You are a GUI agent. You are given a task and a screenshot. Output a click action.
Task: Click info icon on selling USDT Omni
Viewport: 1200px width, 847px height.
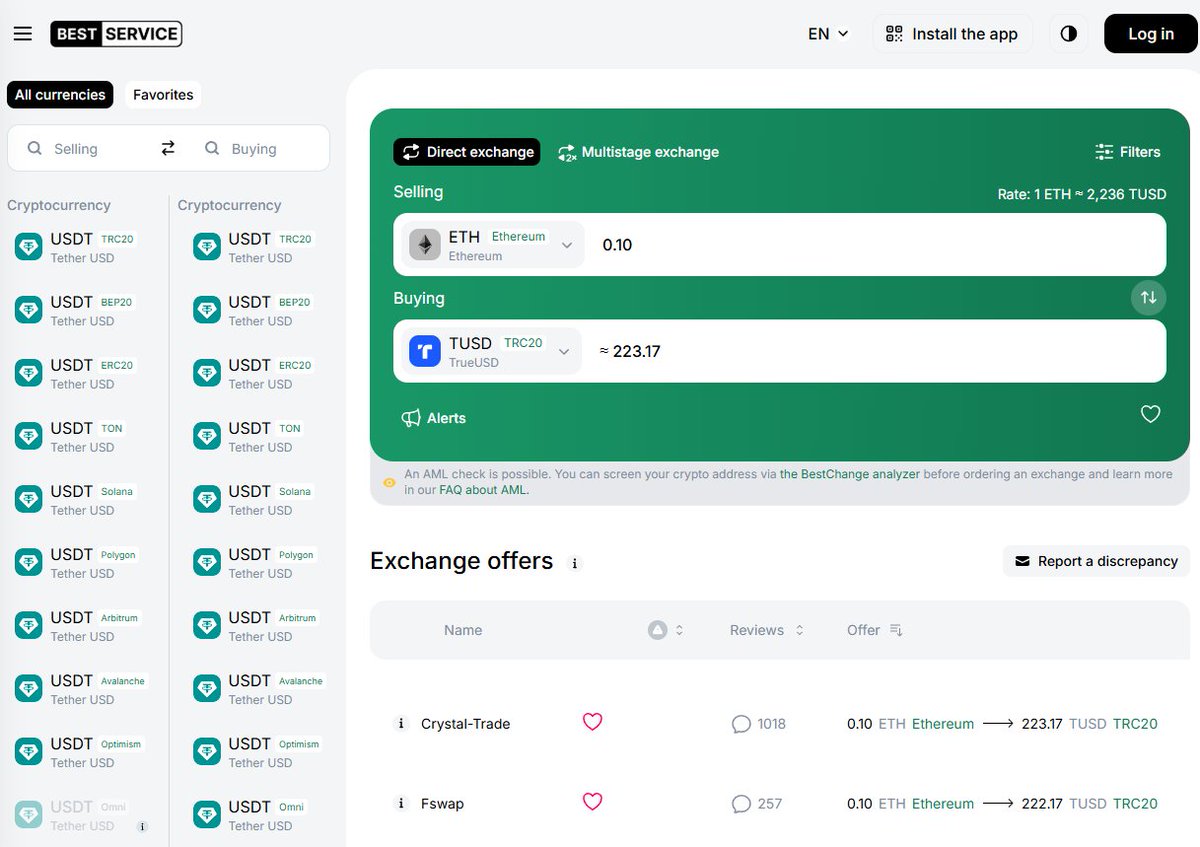(x=143, y=827)
